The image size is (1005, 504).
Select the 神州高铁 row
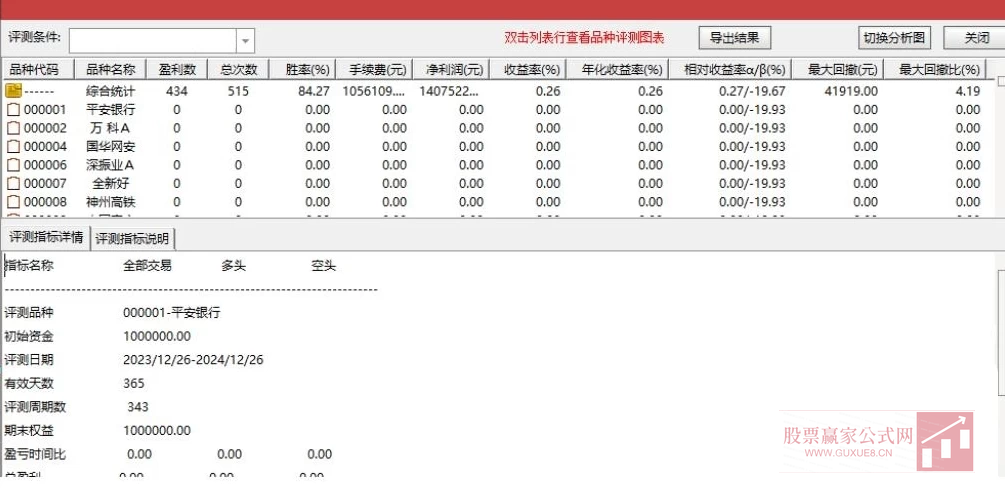coord(495,202)
